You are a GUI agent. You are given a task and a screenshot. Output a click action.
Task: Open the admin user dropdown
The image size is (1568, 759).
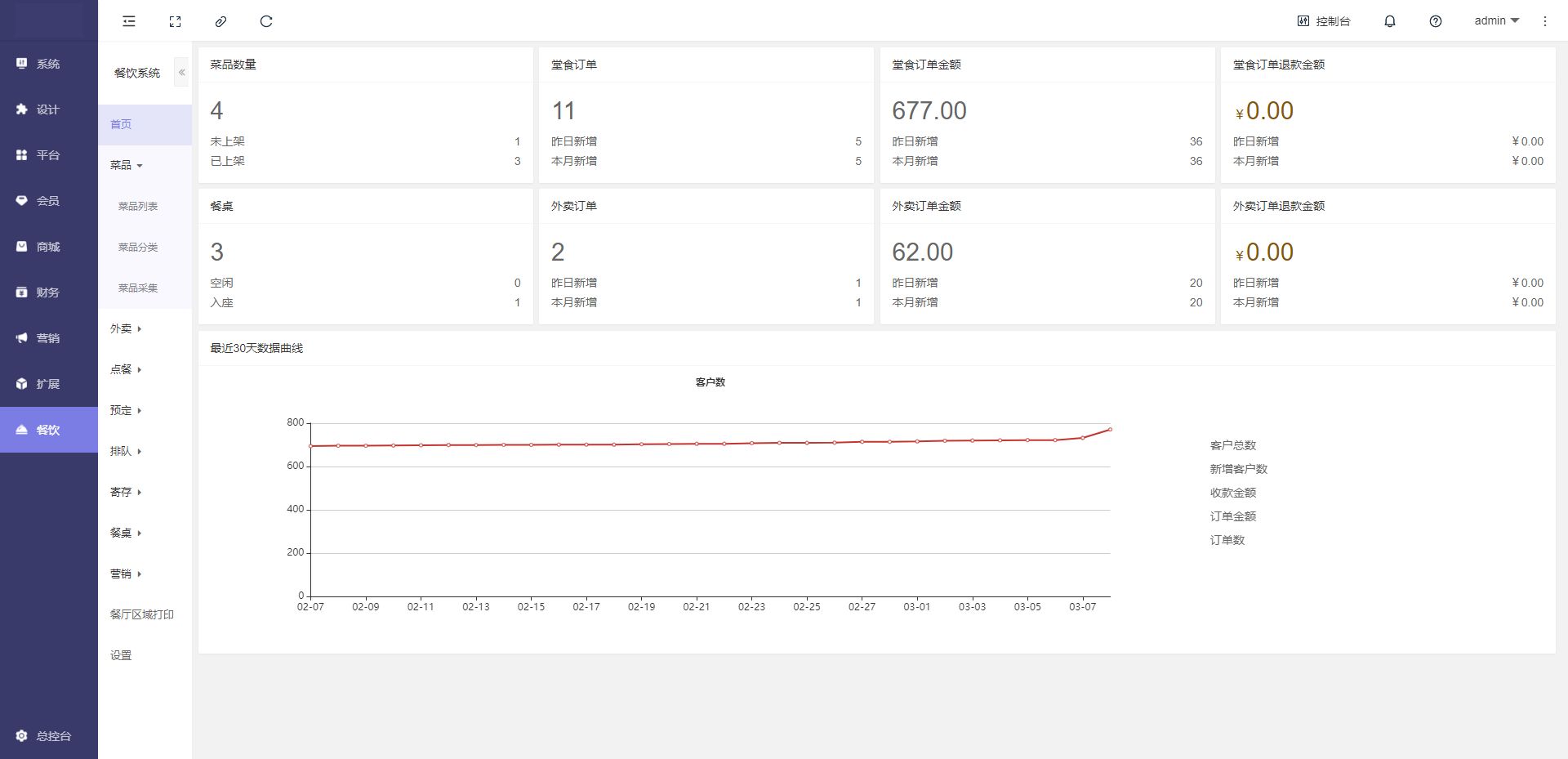pos(1496,21)
